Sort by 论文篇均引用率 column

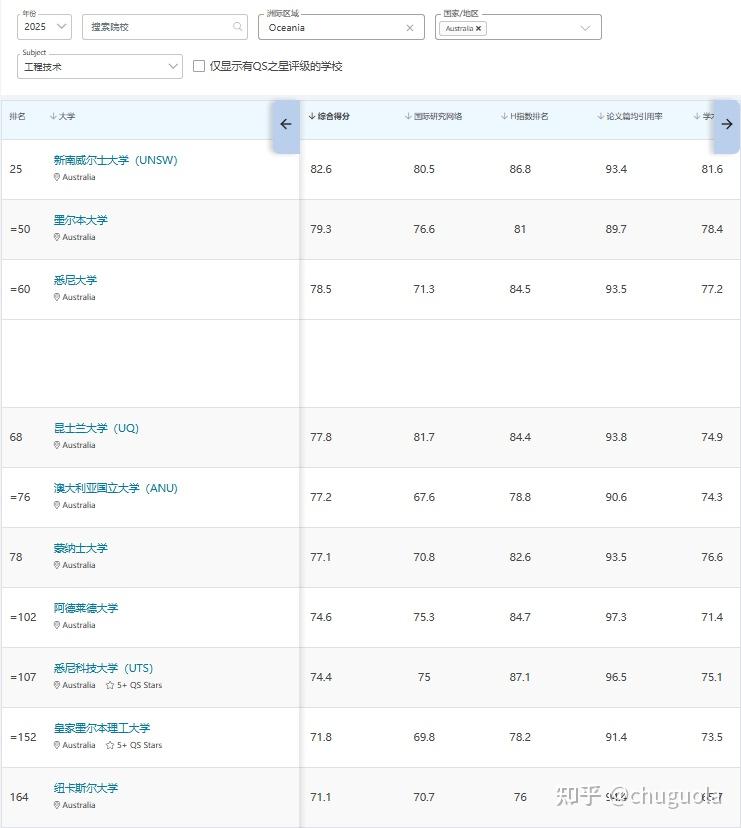(633, 117)
